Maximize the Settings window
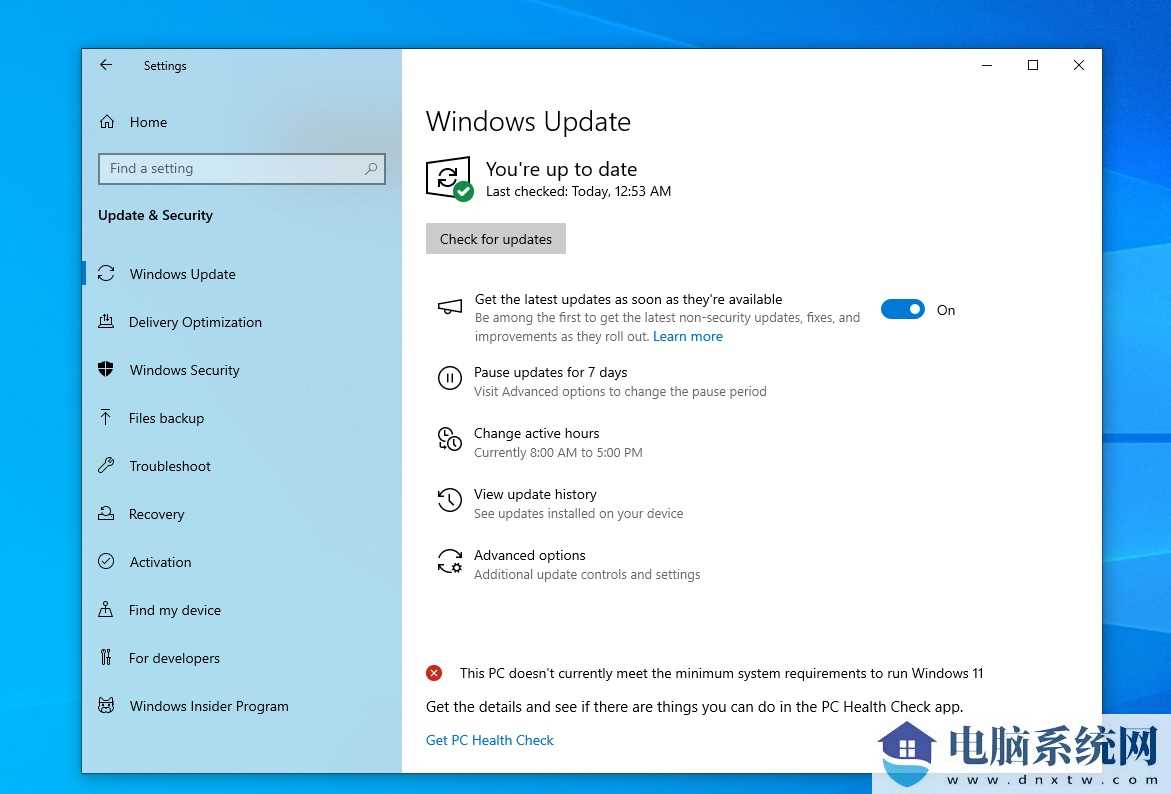The width and height of the screenshot is (1171, 794). [1033, 65]
